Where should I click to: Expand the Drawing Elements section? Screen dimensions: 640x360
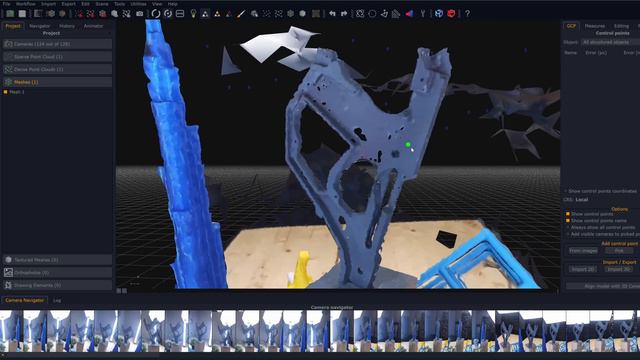[x=57, y=285]
